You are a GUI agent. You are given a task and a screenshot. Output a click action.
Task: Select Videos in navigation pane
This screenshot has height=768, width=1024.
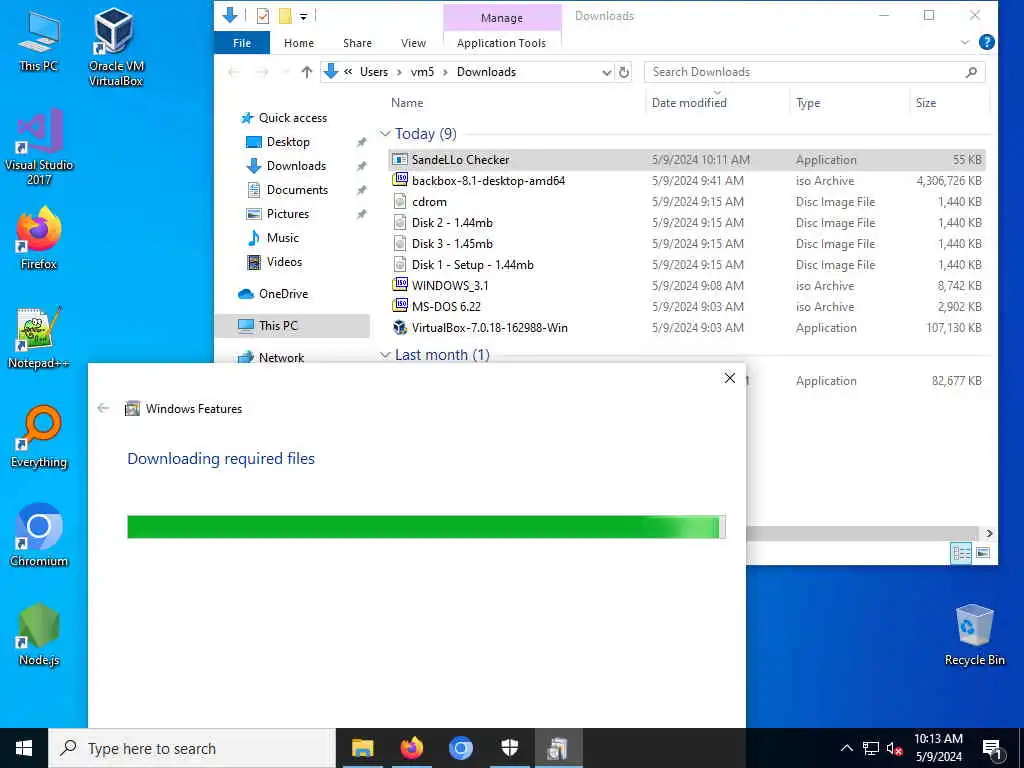[284, 262]
